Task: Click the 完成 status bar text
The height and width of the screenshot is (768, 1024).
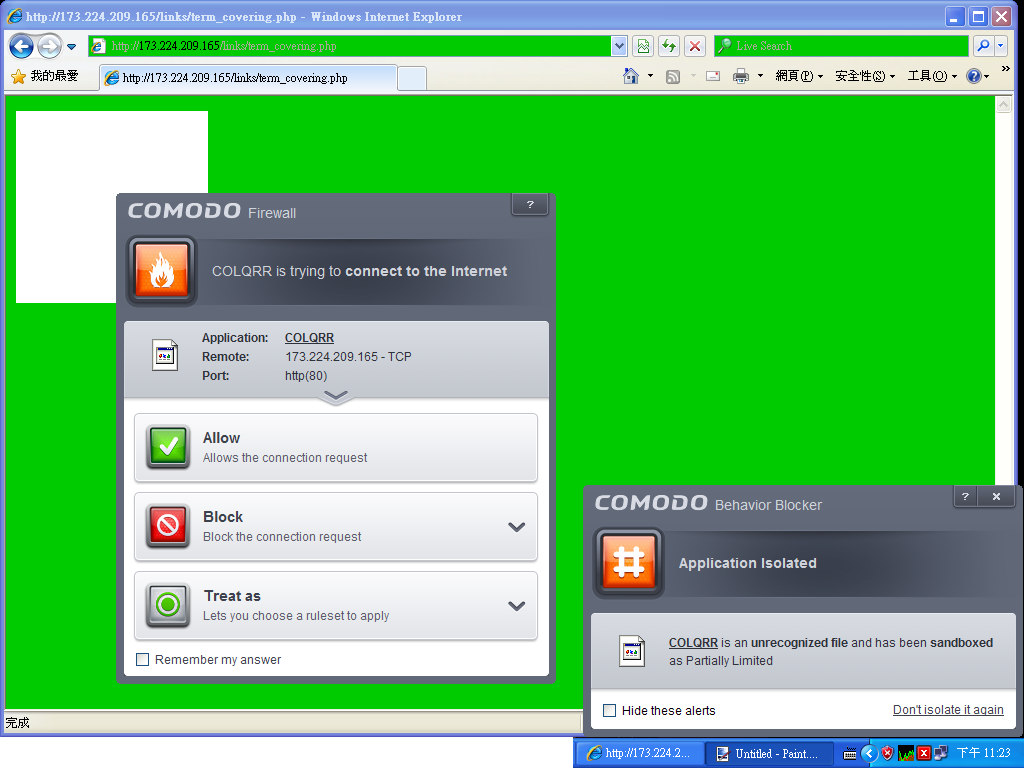Action: [x=18, y=722]
